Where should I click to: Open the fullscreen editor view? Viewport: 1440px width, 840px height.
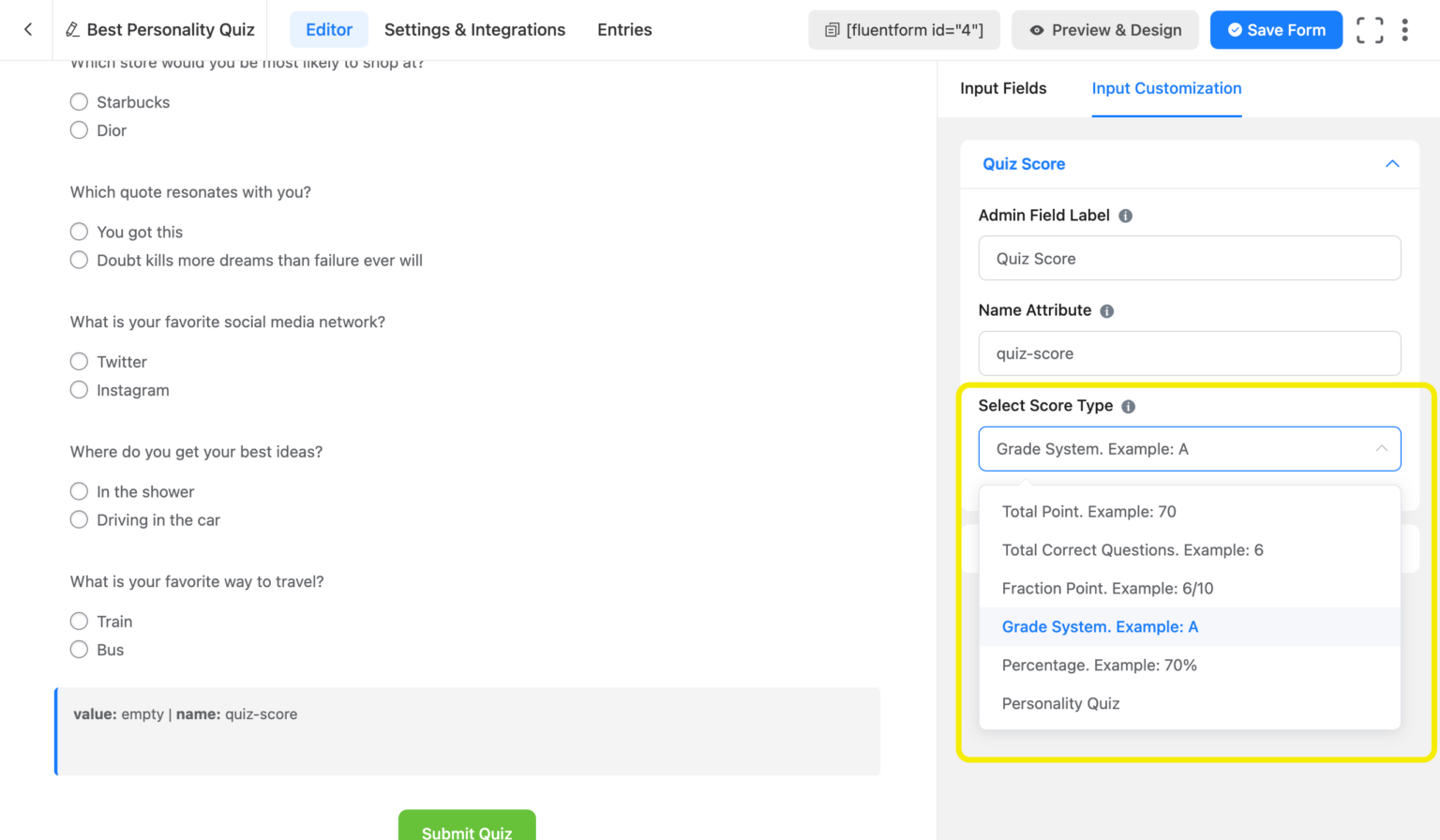coord(1370,29)
